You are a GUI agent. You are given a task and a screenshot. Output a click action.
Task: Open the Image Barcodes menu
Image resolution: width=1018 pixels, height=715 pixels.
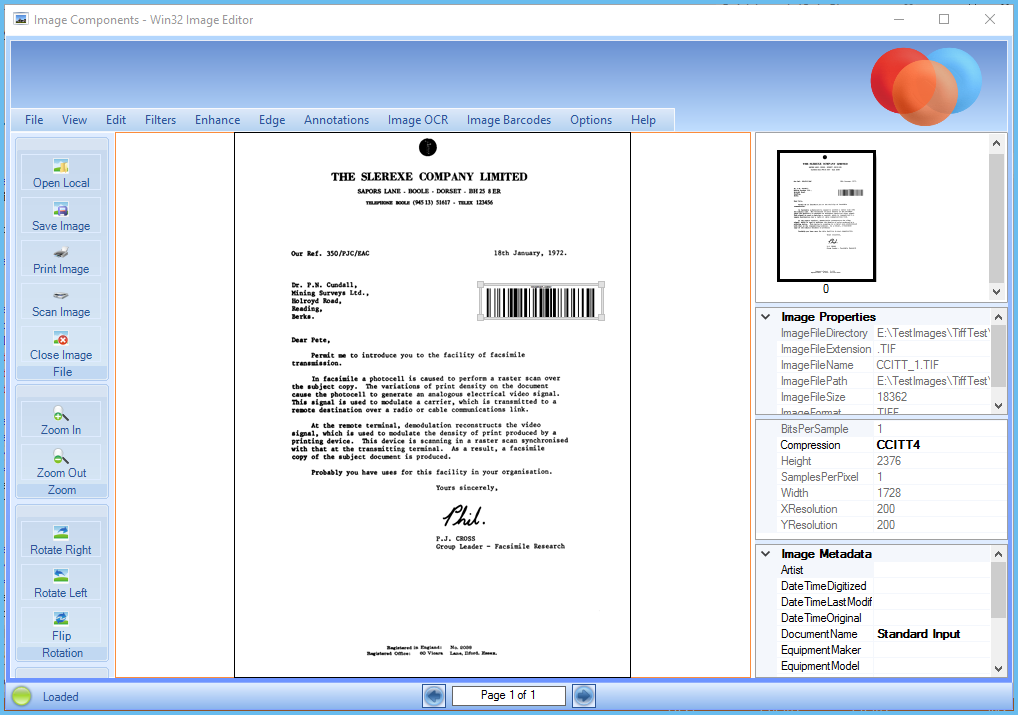point(509,120)
